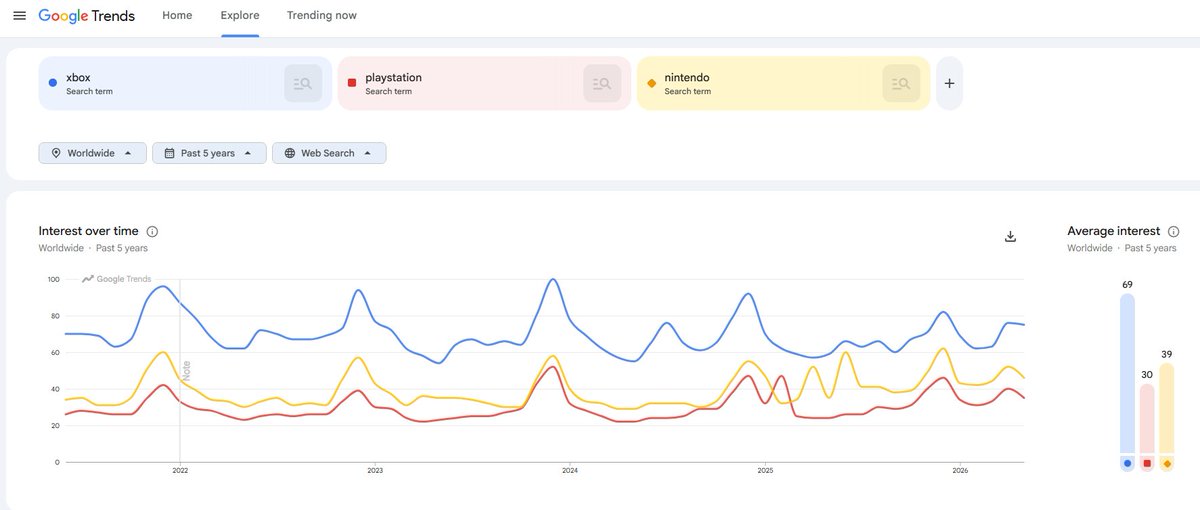This screenshot has height=510, width=1200.
Task: Download the interest over time chart data
Action: coord(1010,236)
